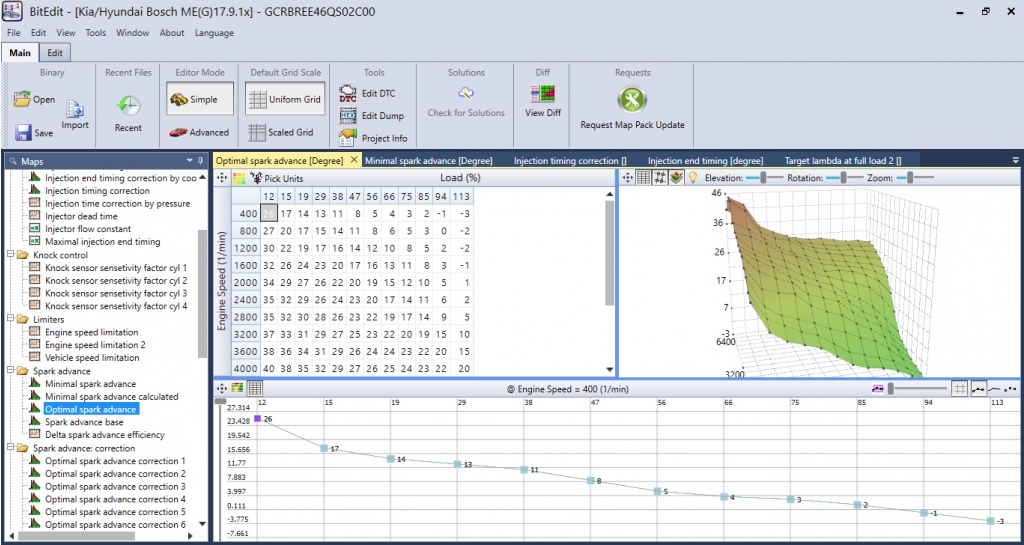Collapse the Spark advance folder
The image size is (1024, 545).
(9, 371)
